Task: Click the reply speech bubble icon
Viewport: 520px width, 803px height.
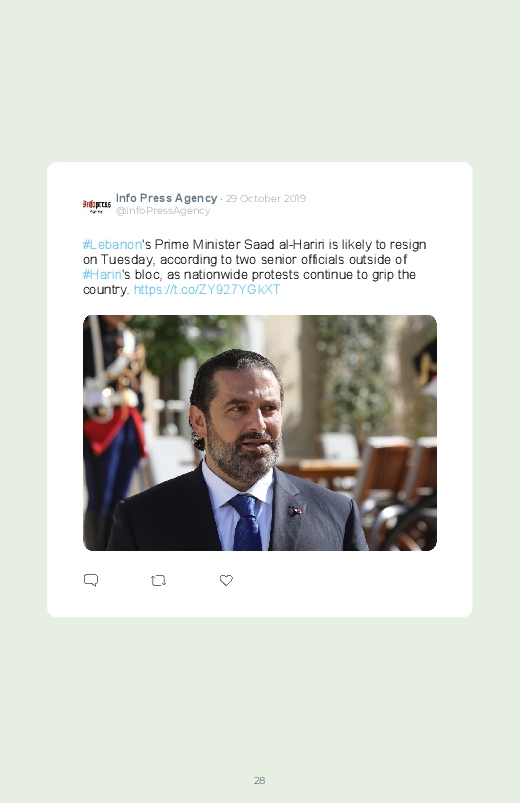Action: tap(91, 580)
